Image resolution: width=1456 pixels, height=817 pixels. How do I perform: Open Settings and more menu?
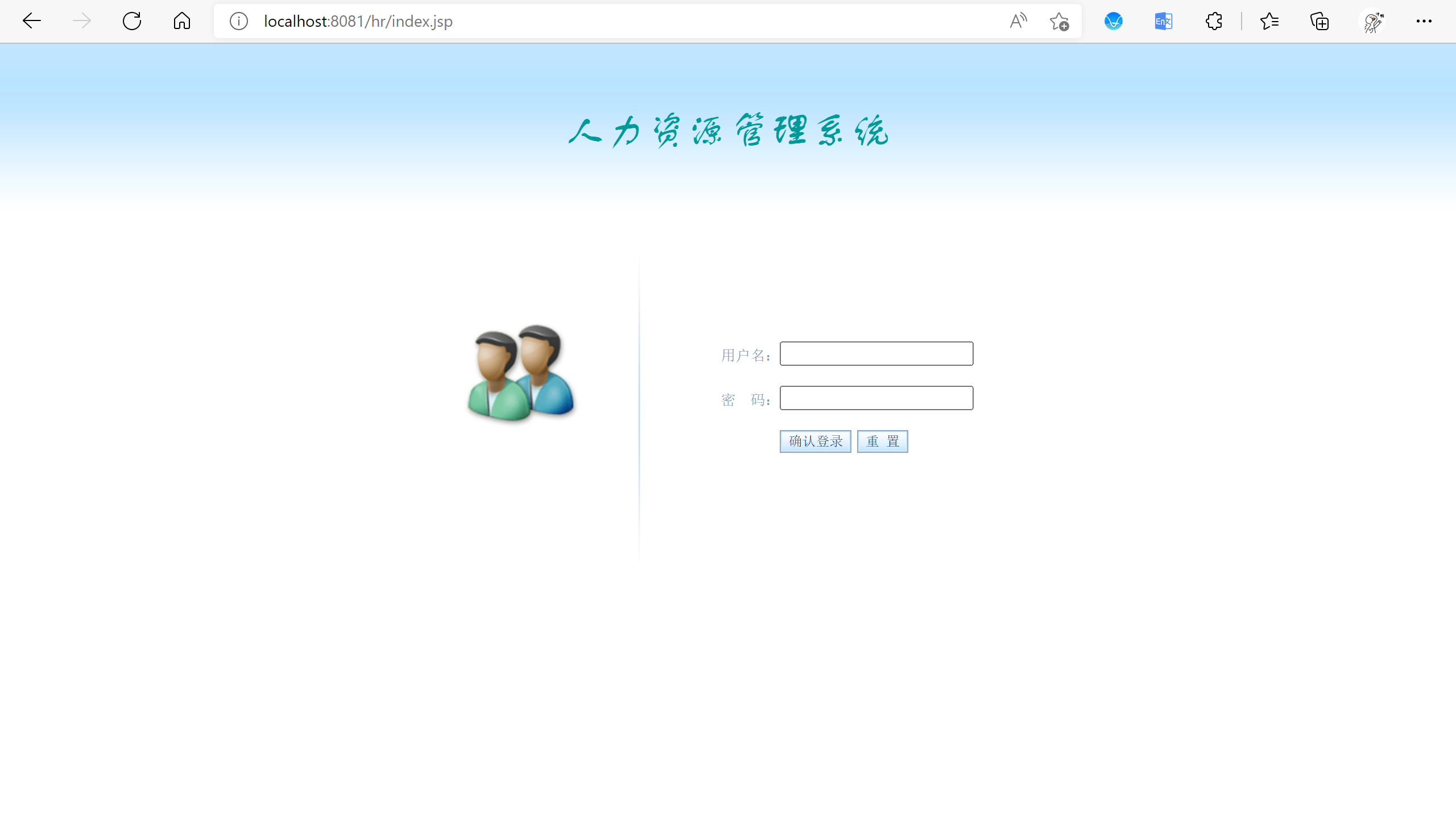point(1424,21)
